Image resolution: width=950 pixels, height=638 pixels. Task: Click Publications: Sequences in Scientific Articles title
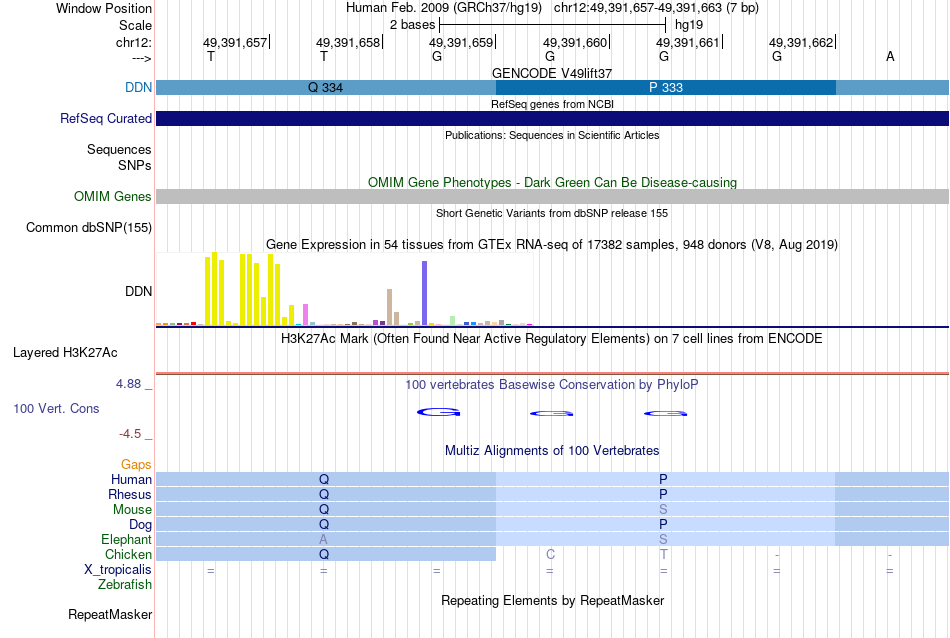pyautogui.click(x=552, y=135)
